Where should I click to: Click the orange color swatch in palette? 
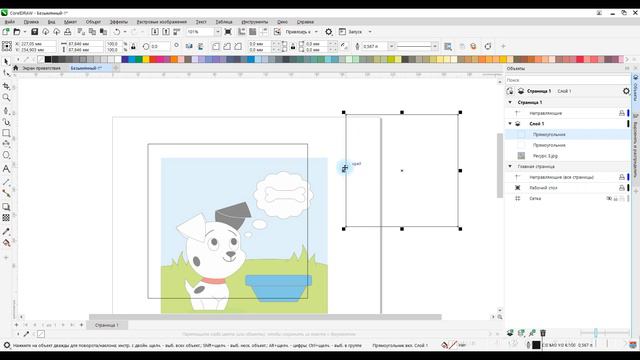point(174,59)
